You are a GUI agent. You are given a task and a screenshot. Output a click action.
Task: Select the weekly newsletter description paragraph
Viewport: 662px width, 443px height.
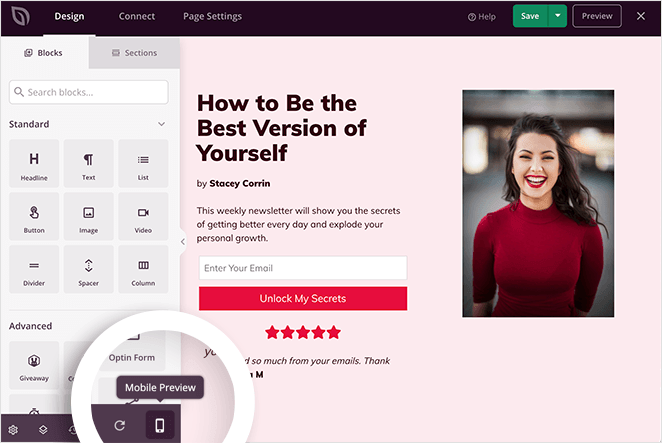click(x=298, y=224)
